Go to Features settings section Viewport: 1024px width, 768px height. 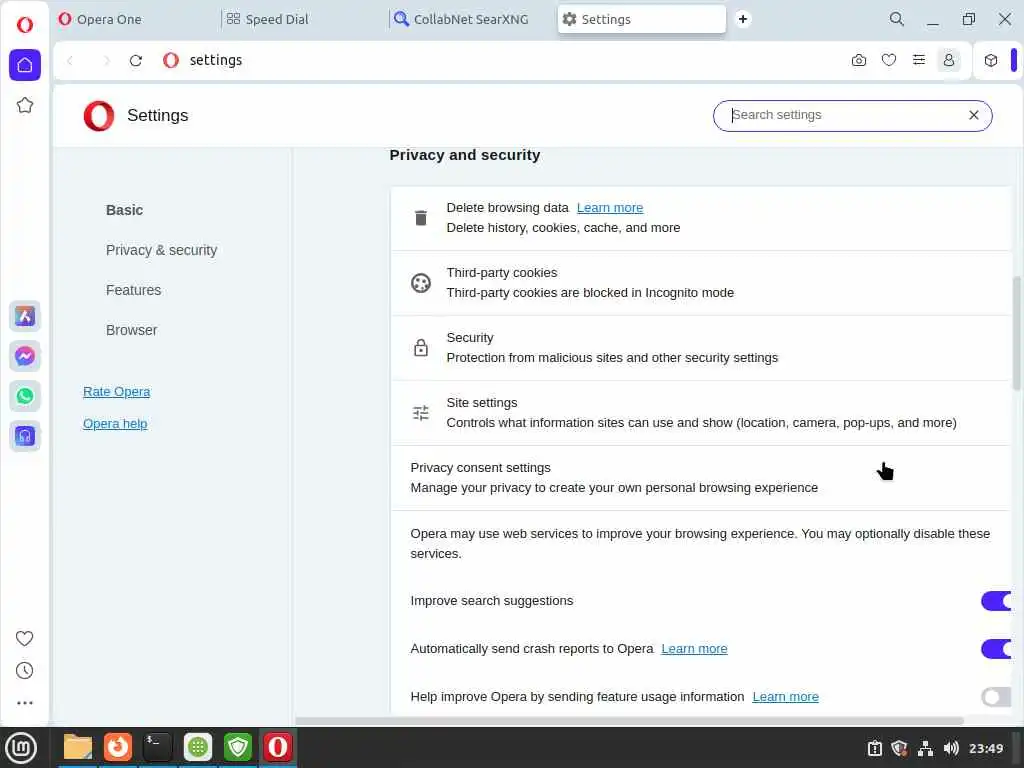click(133, 290)
